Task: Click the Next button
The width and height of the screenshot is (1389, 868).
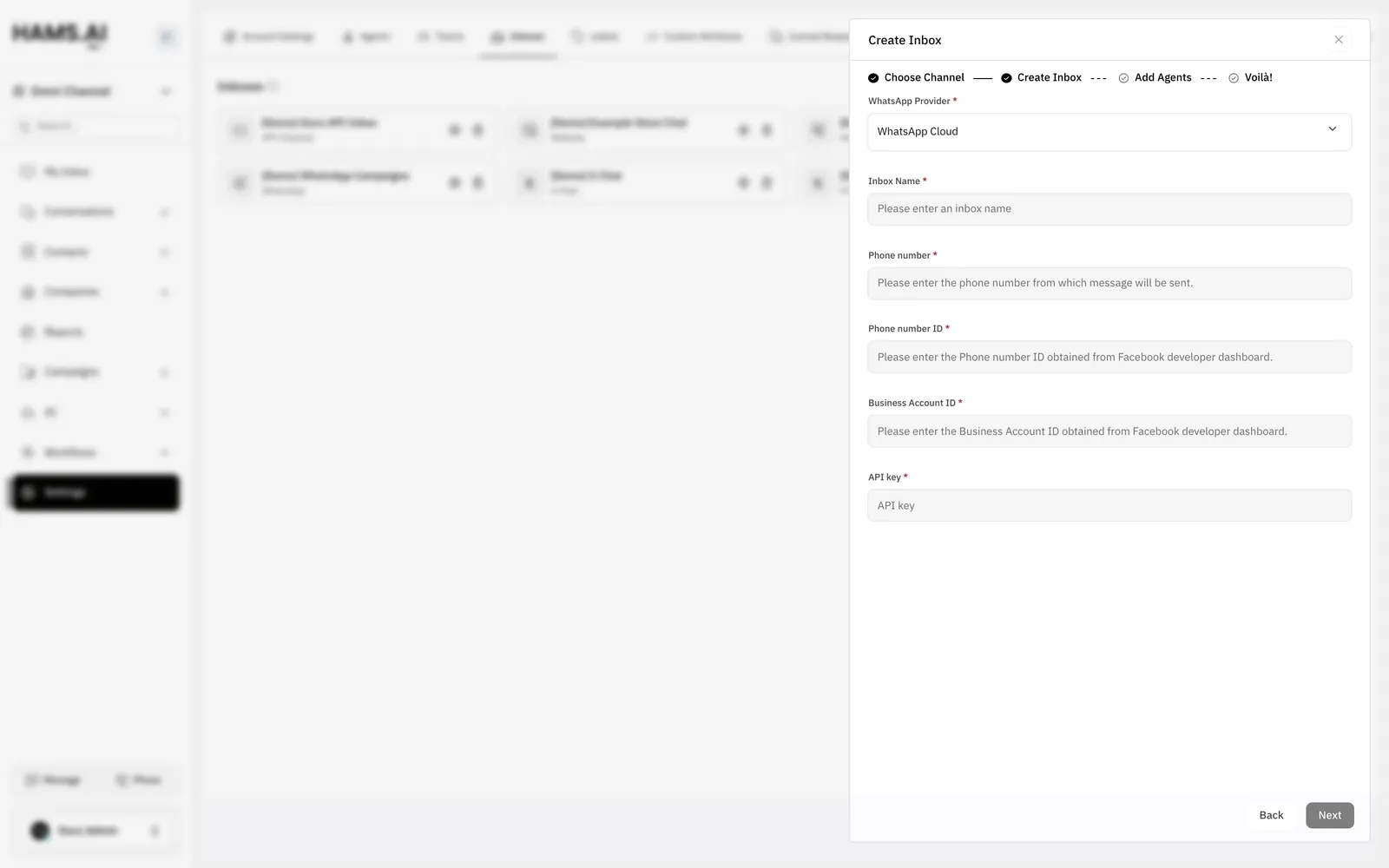Action: [1330, 815]
